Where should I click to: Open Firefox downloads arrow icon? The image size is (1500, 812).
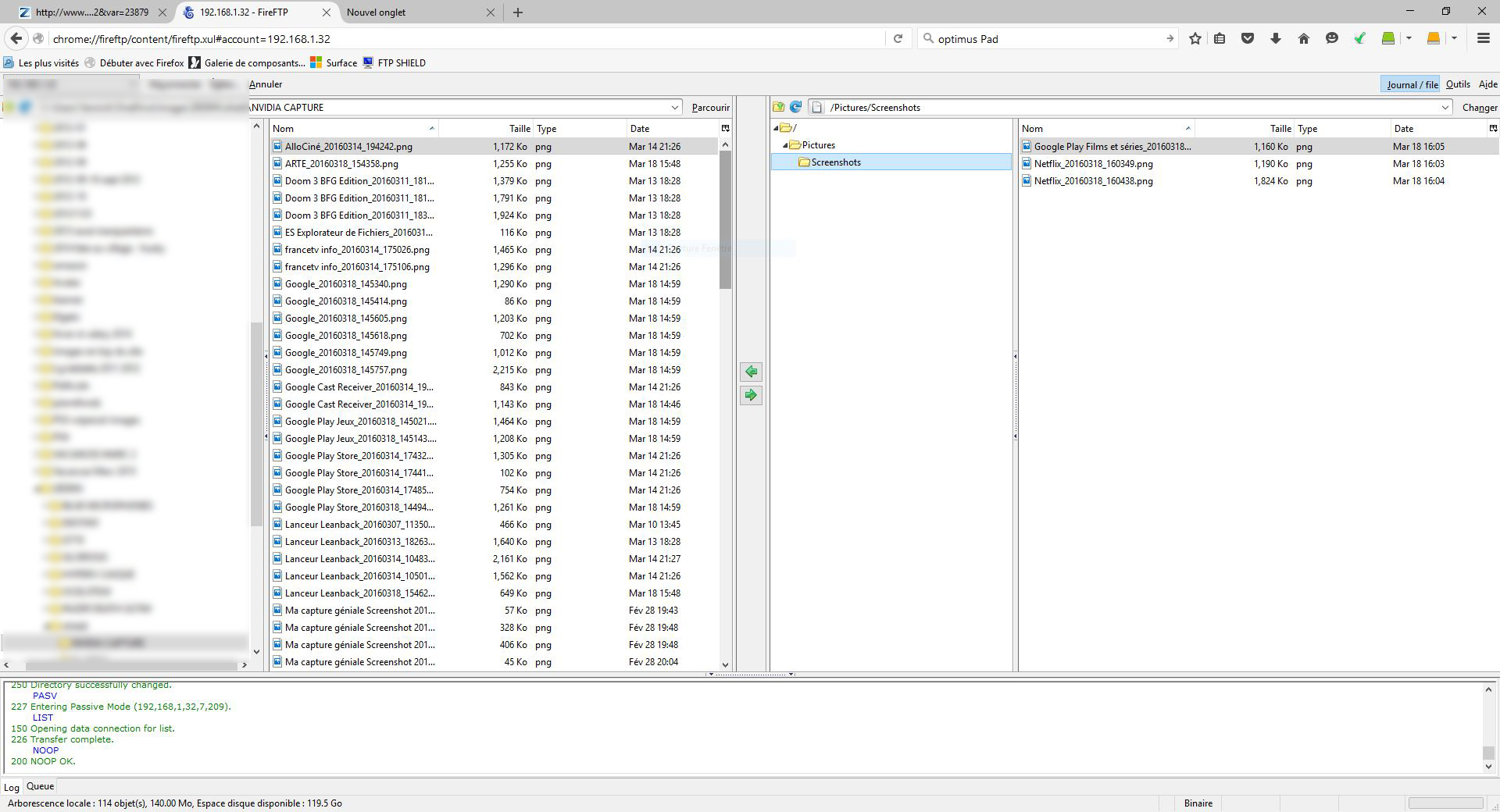click(1276, 38)
